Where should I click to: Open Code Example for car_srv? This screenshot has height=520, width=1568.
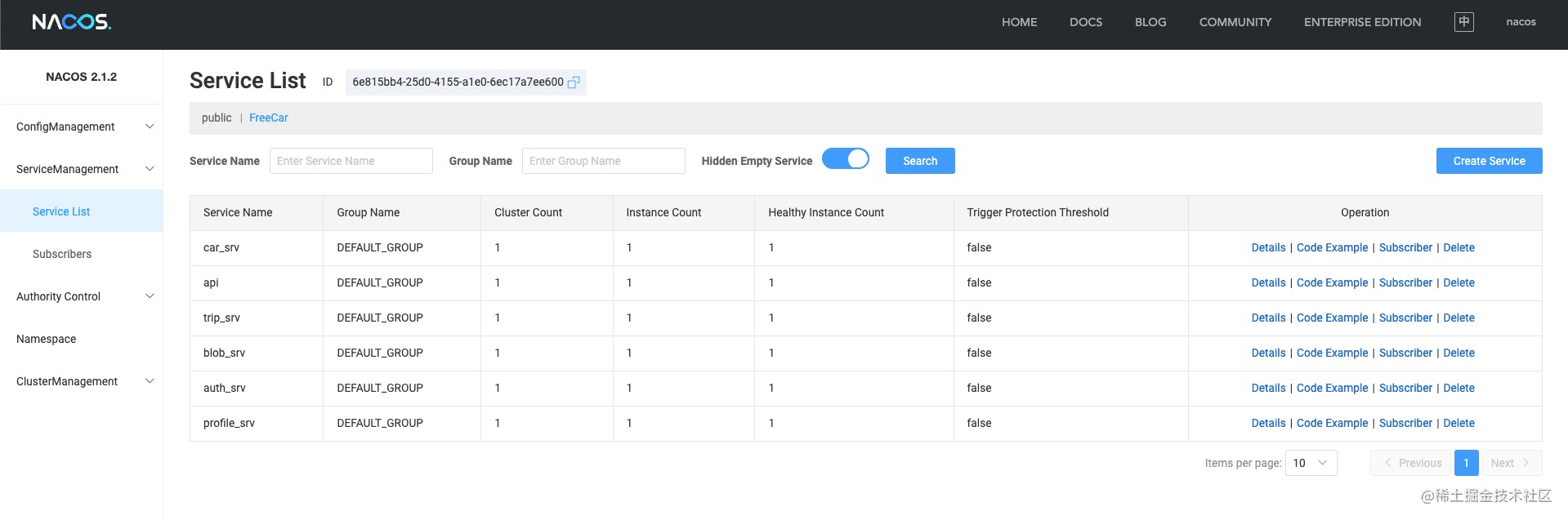(x=1332, y=247)
